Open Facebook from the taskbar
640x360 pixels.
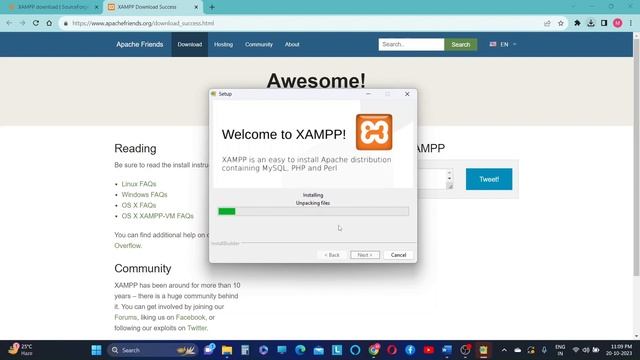(x=410, y=350)
